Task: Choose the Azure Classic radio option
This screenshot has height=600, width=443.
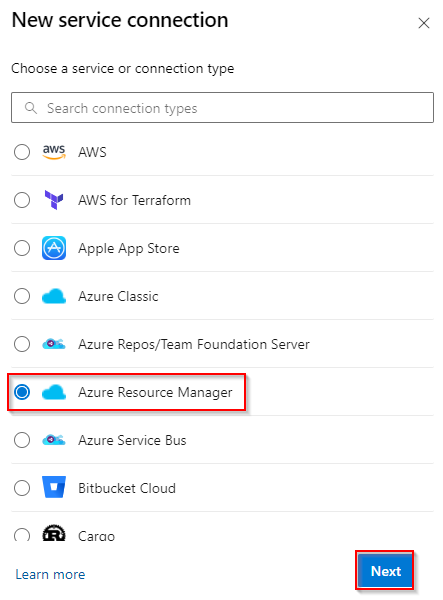Action: [22, 296]
